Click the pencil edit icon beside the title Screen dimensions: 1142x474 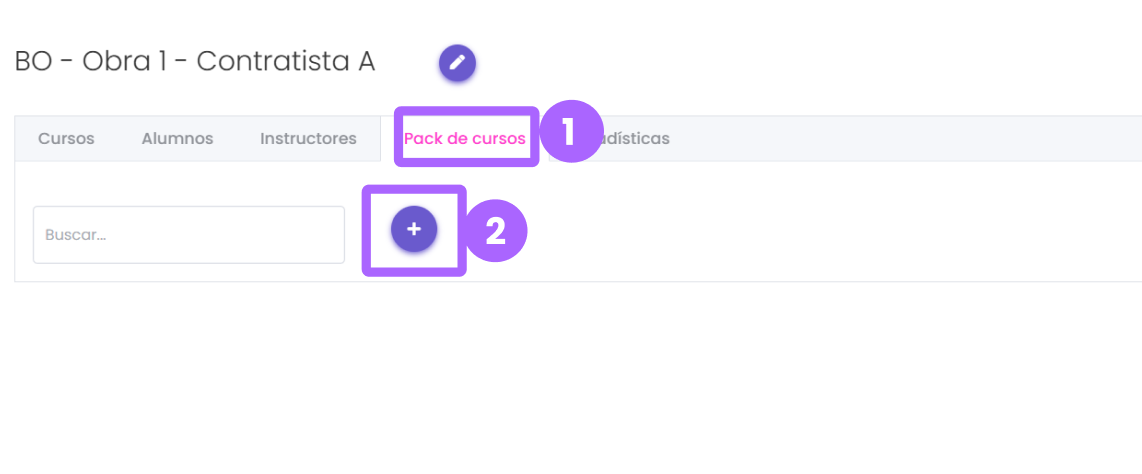tap(457, 63)
